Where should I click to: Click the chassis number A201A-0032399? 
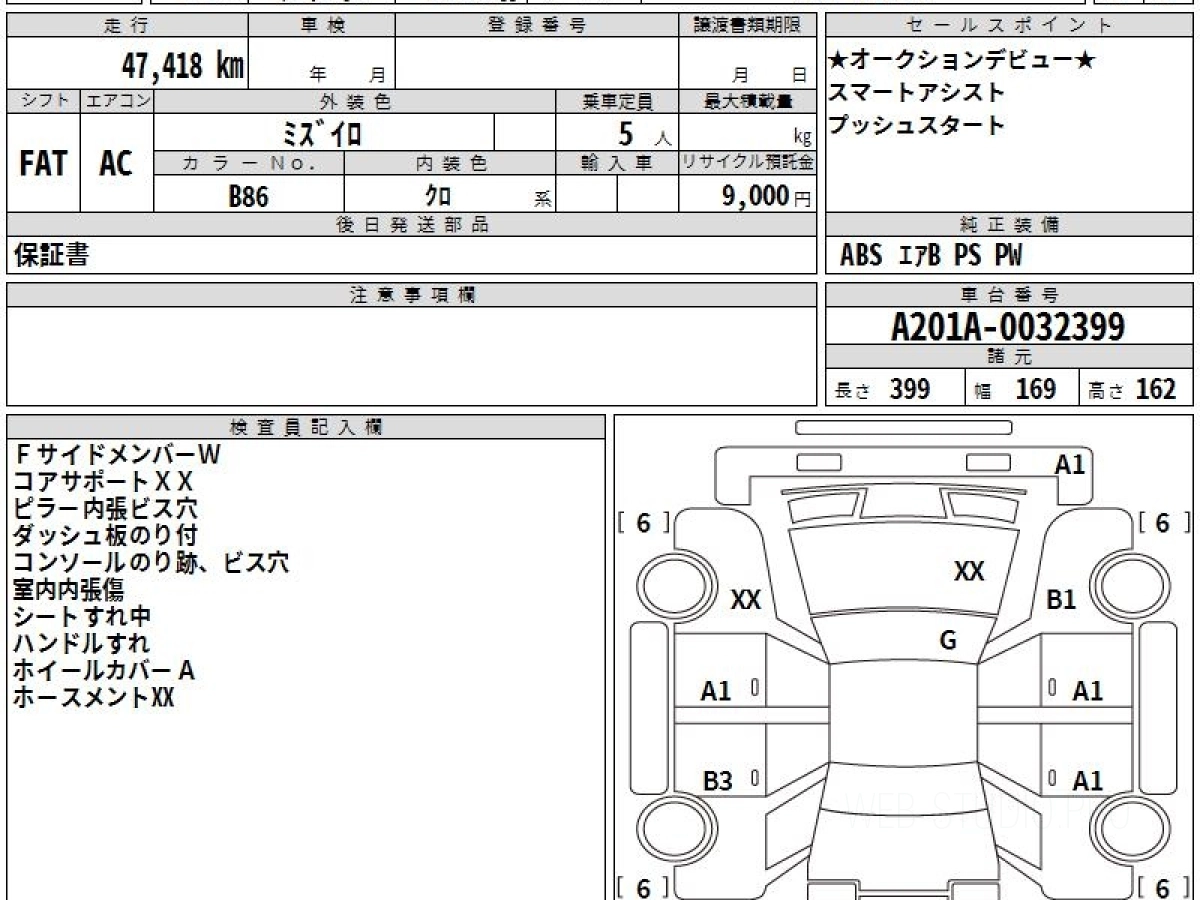1008,327
